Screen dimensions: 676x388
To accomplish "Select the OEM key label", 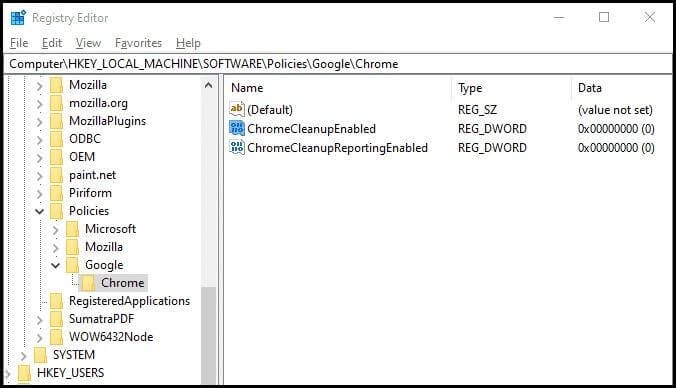I will tap(82, 157).
